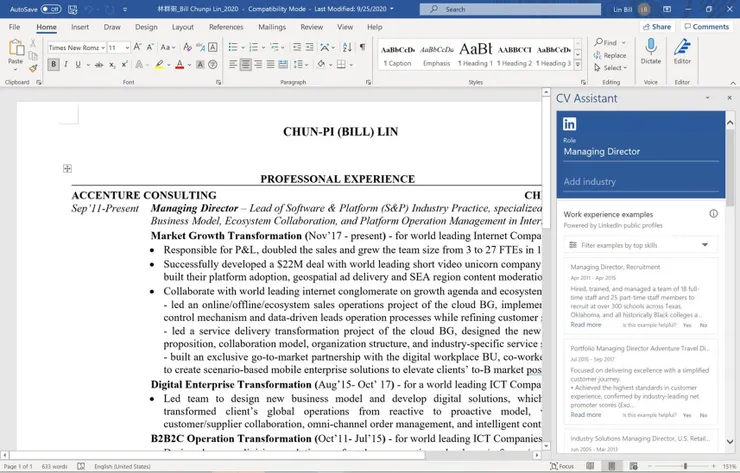Screen dimensions: 740x473
Task: Switch to the Insert tab
Action: 80,27
